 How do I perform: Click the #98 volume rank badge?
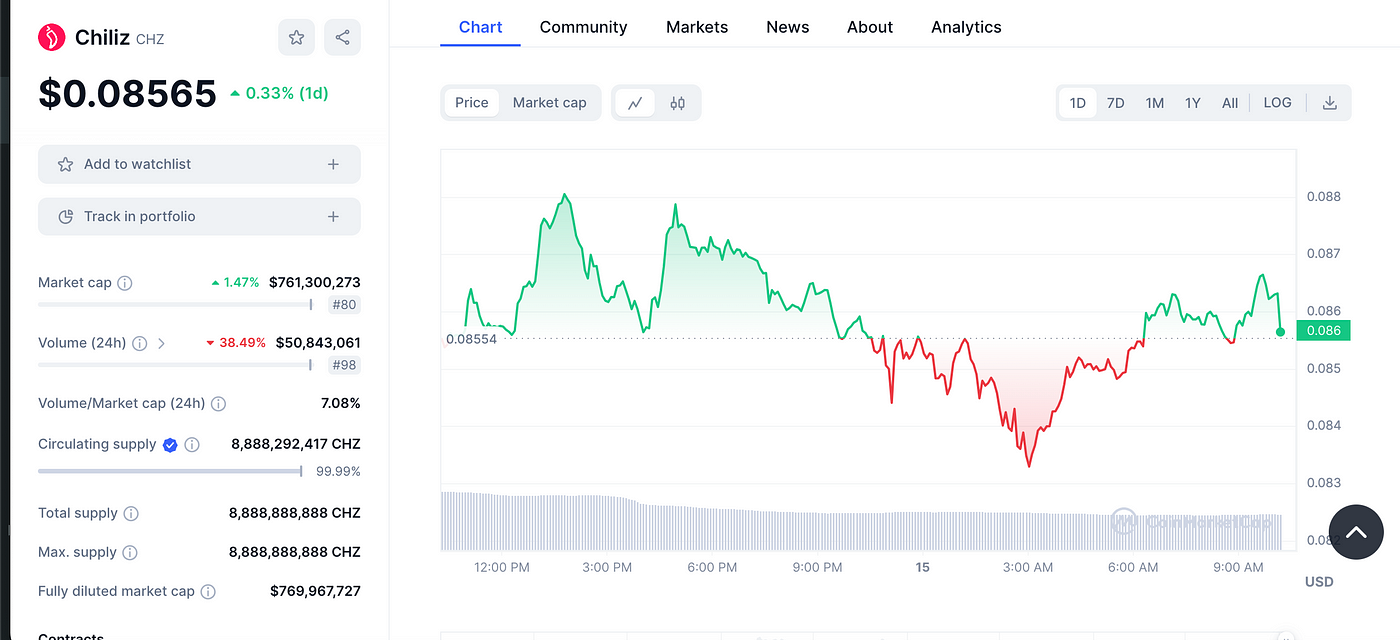(344, 365)
